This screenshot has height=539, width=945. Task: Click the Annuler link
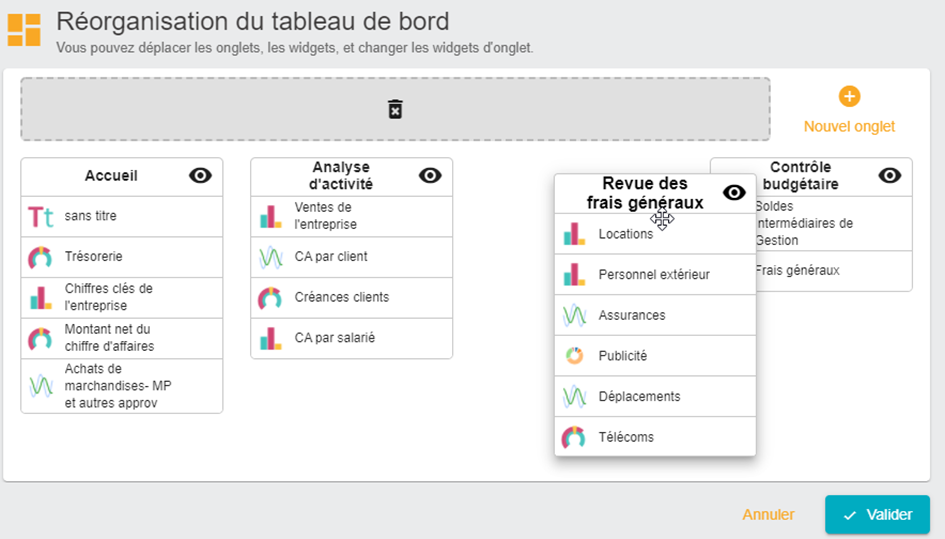(768, 515)
